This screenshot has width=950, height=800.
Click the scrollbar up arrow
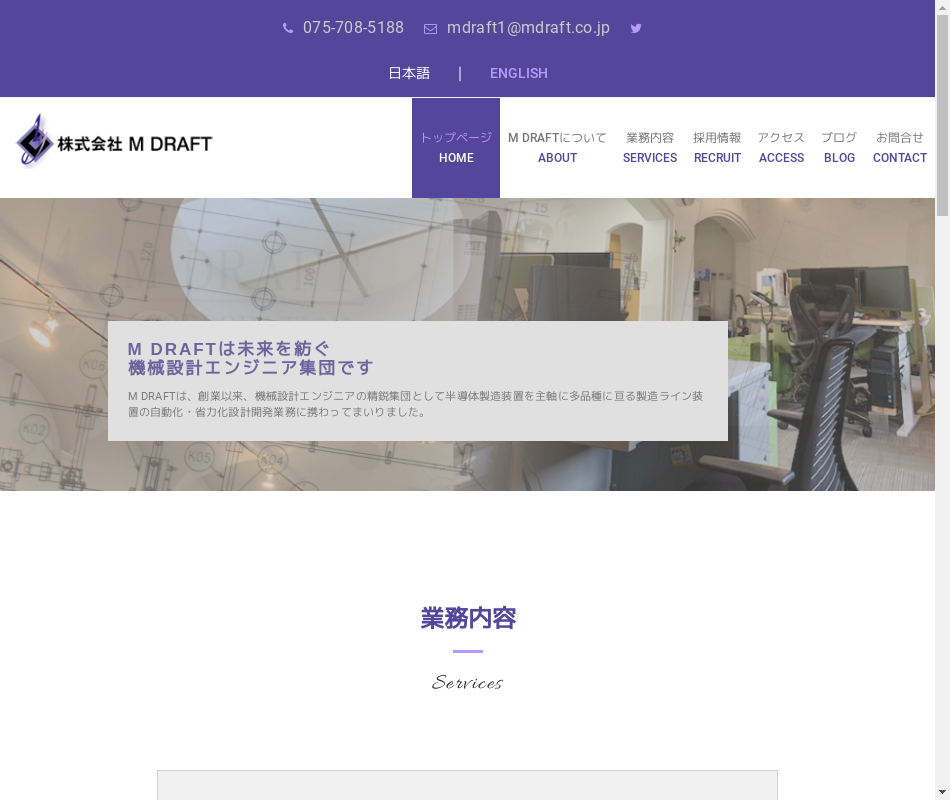coord(942,8)
